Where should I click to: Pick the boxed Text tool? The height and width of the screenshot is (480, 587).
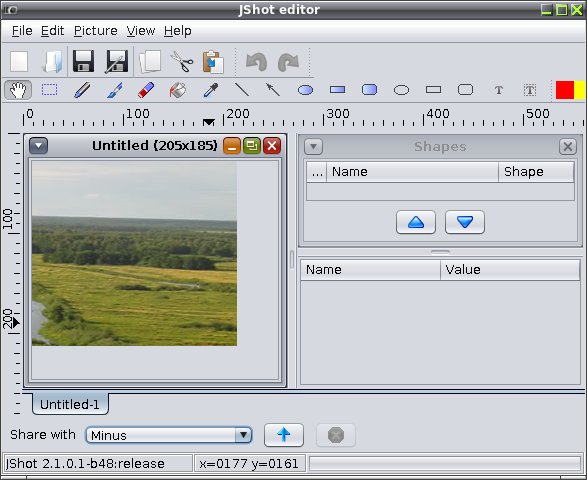coord(530,90)
